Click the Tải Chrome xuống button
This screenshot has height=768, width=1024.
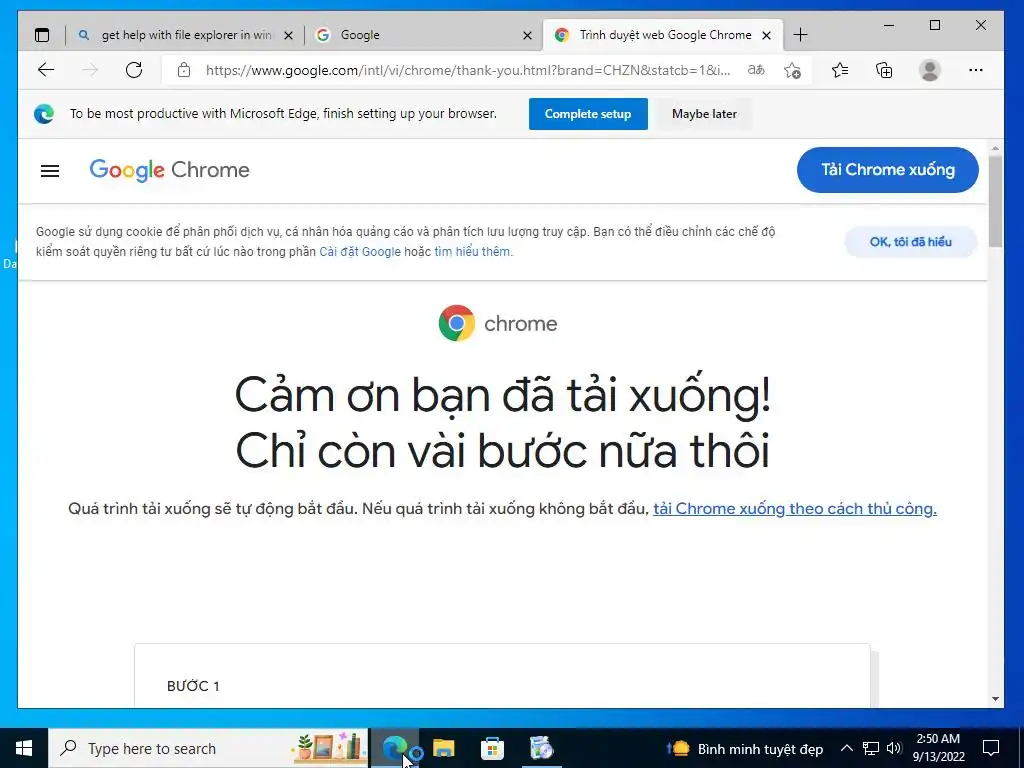click(888, 170)
